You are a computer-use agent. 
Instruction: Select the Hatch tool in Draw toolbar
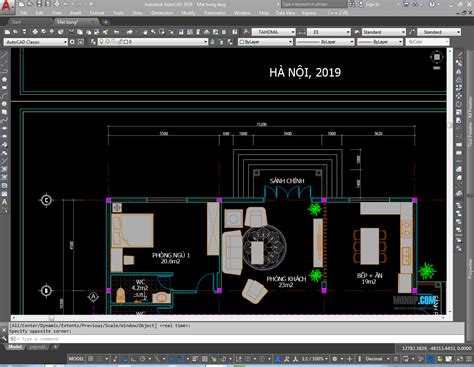pos(4,169)
